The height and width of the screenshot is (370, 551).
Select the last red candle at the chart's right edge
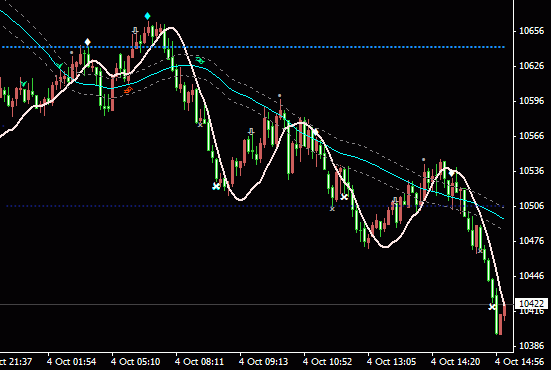click(505, 313)
